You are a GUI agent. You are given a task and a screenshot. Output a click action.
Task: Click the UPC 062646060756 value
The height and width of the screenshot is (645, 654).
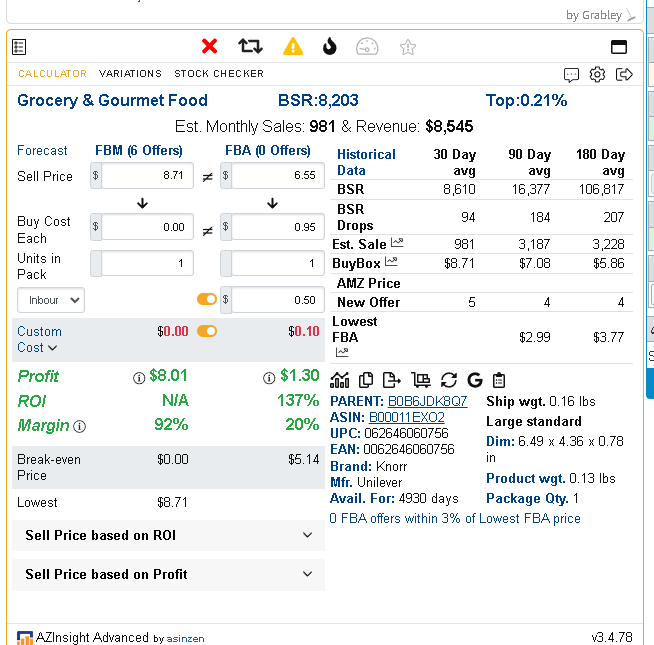406,433
